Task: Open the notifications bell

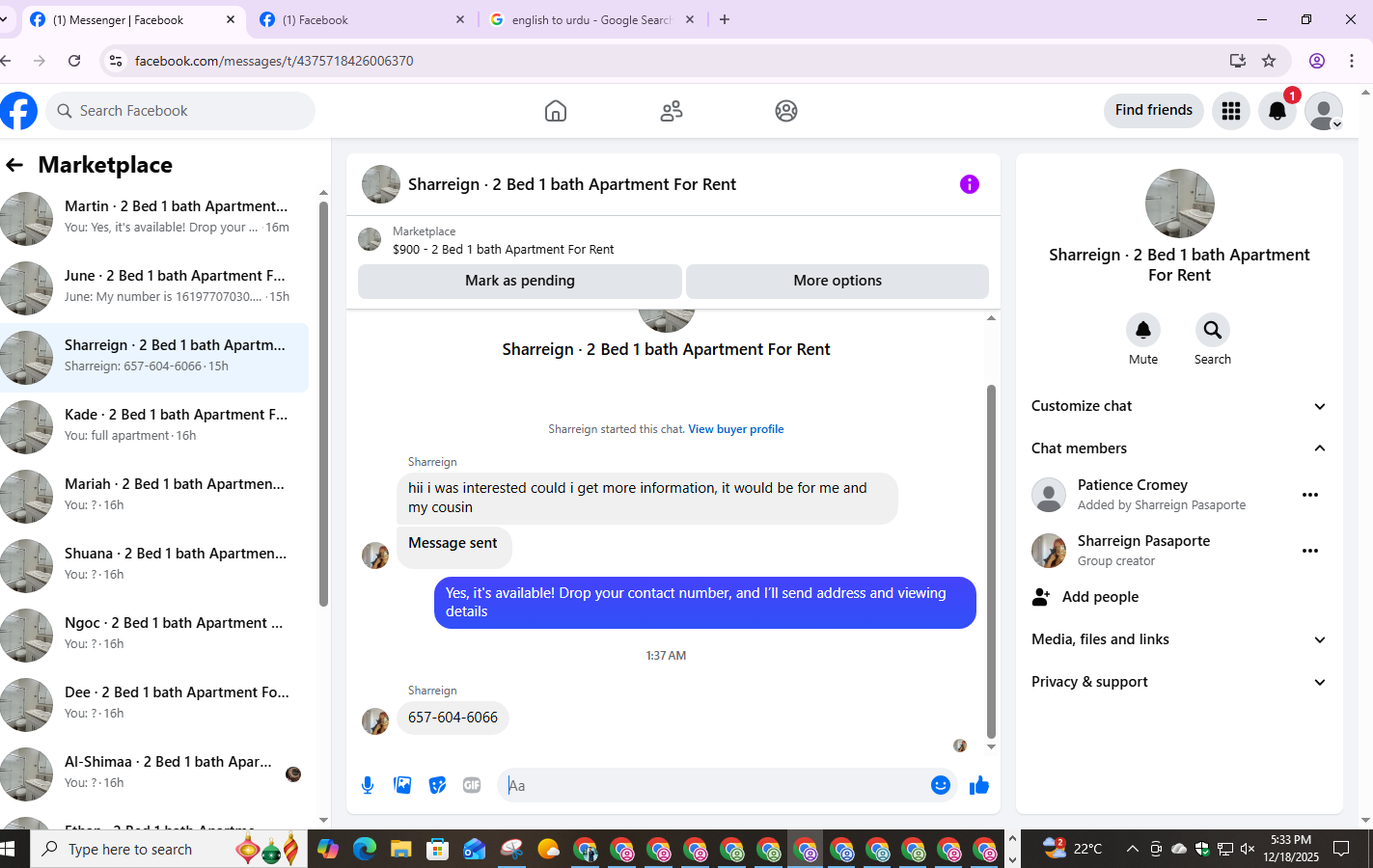Action: coord(1277,111)
